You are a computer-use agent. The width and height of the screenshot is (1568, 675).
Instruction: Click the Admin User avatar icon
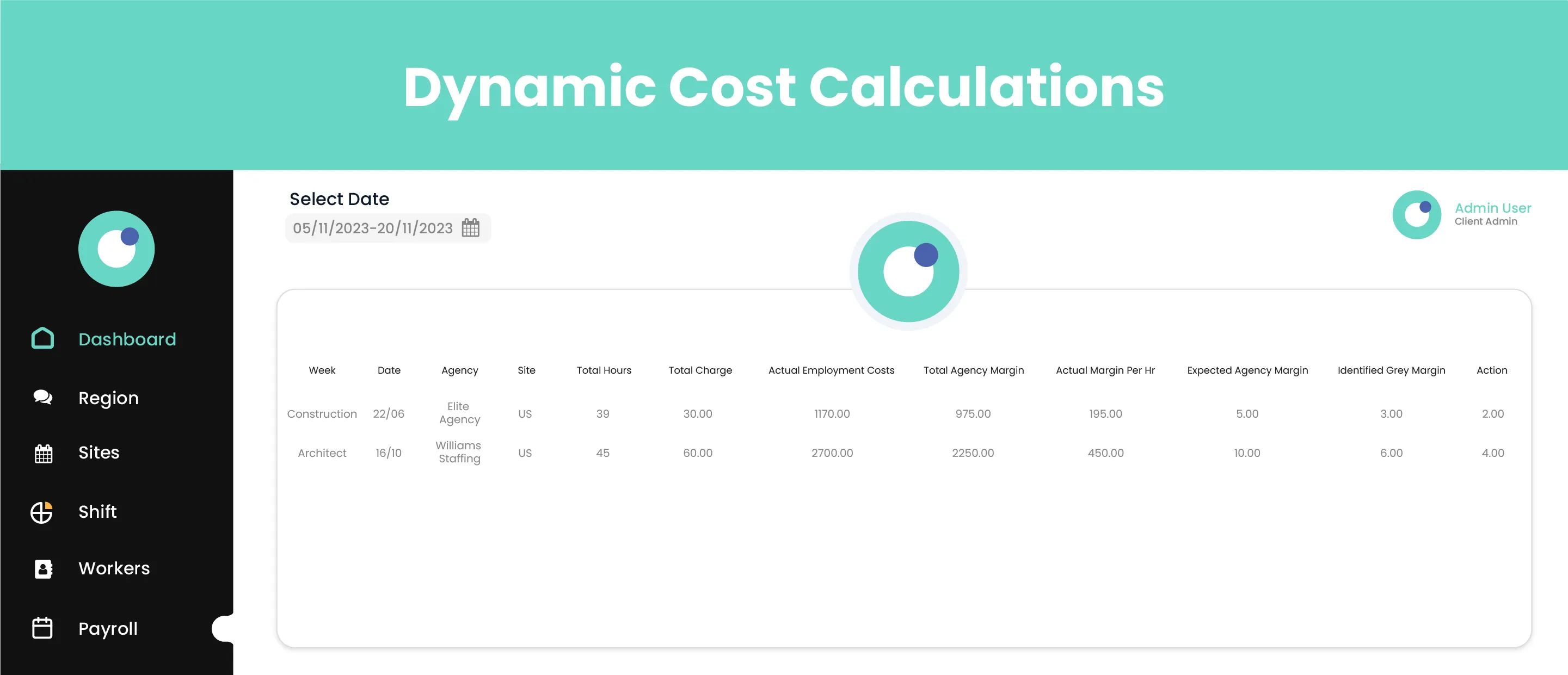tap(1417, 215)
